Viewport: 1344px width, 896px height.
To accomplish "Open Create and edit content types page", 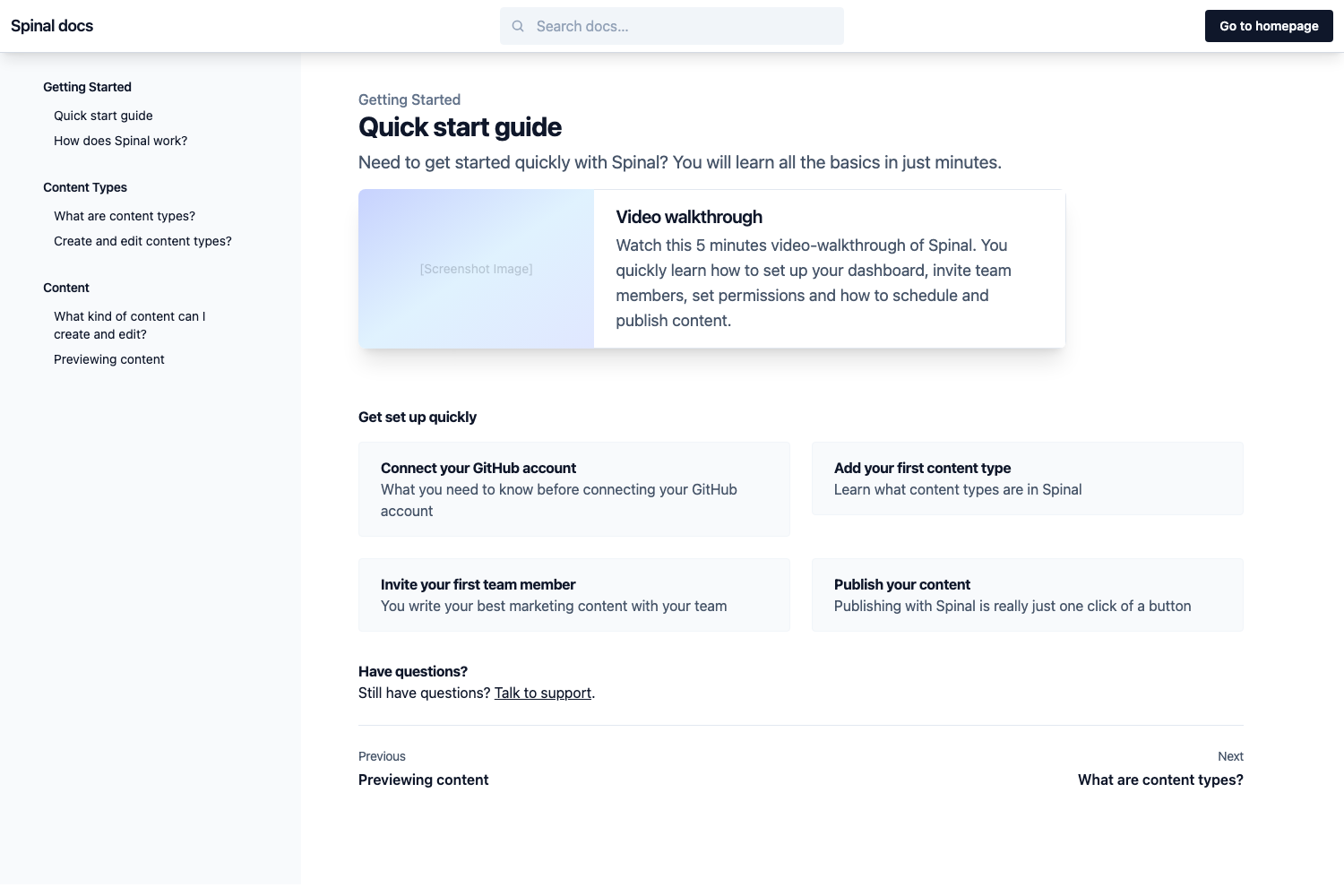I will 142,241.
